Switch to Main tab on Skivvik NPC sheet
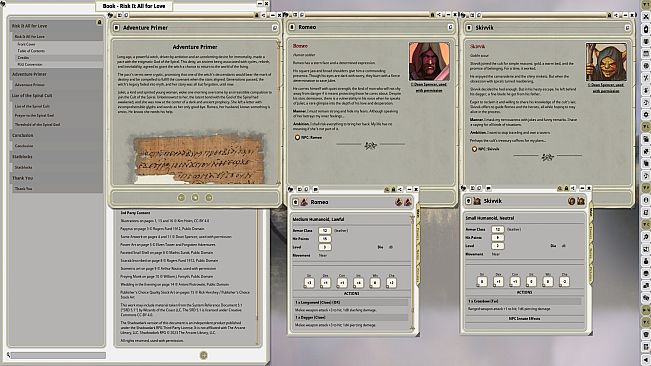 pos(590,212)
